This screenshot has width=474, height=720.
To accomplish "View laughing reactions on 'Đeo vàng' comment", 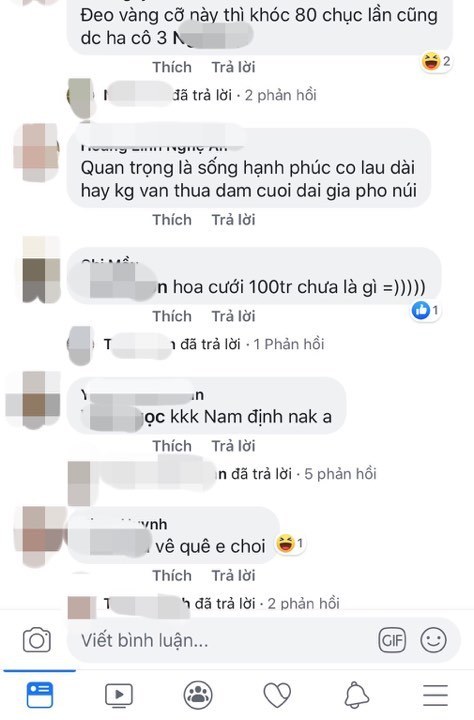I will pyautogui.click(x=436, y=61).
